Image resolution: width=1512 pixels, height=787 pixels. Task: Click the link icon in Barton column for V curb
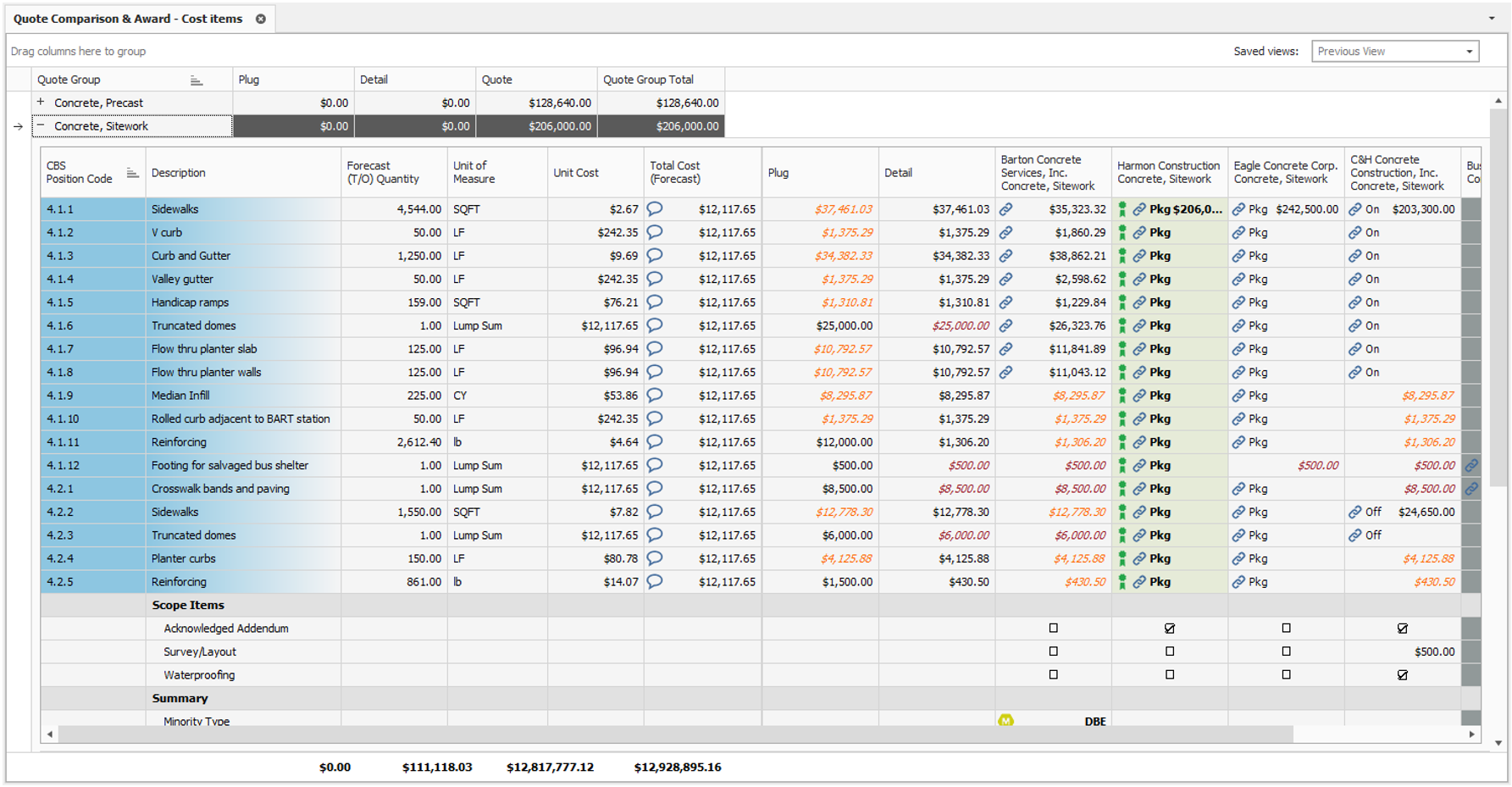click(x=1005, y=232)
